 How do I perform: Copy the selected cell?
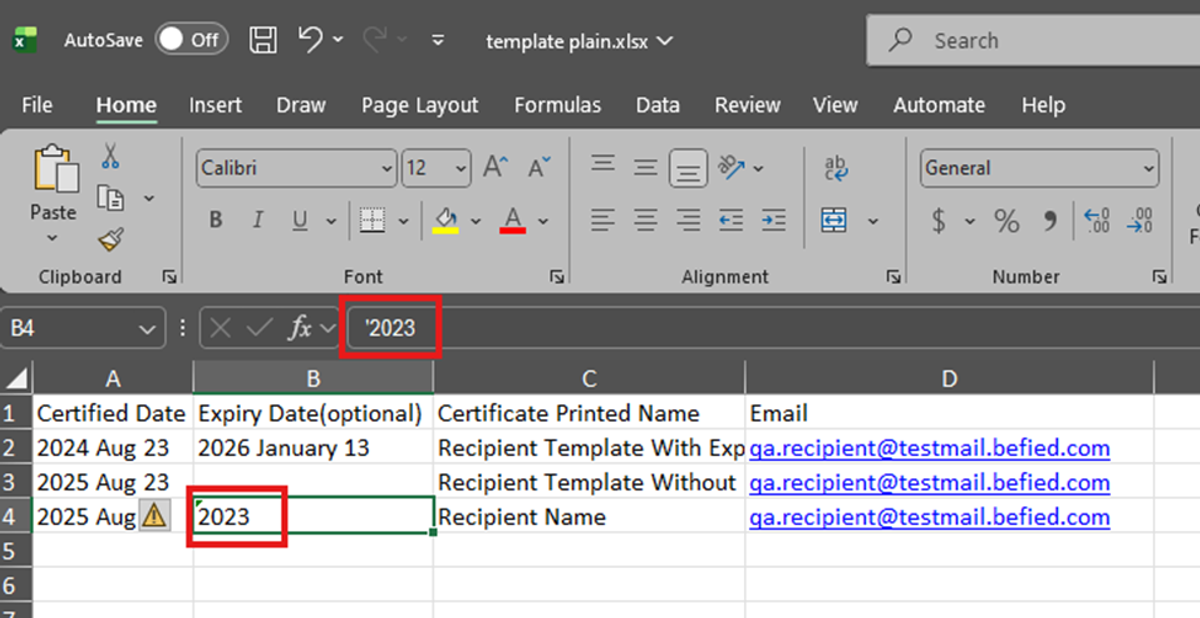coord(110,198)
